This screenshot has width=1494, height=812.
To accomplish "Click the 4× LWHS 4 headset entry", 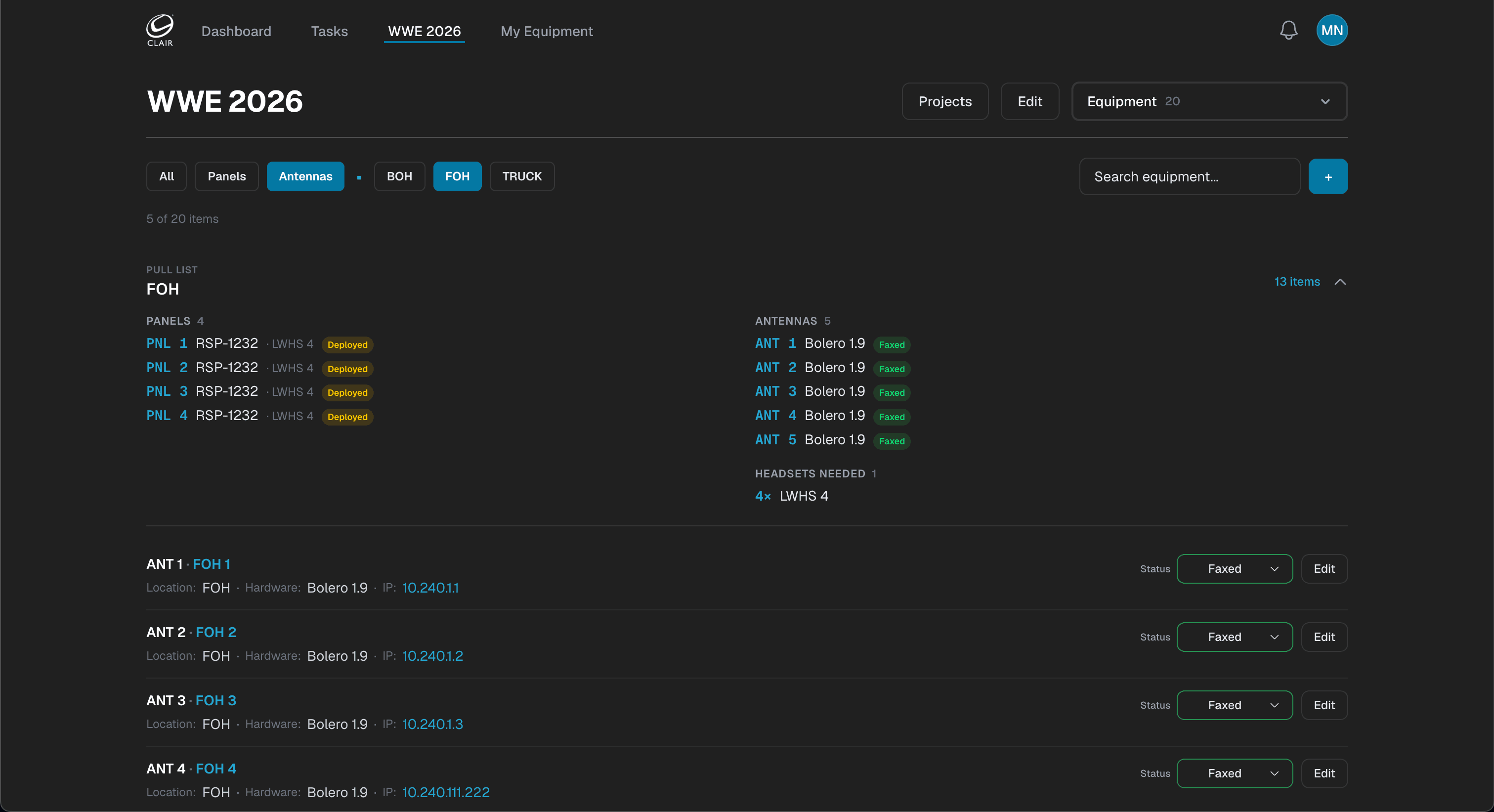I will point(792,497).
